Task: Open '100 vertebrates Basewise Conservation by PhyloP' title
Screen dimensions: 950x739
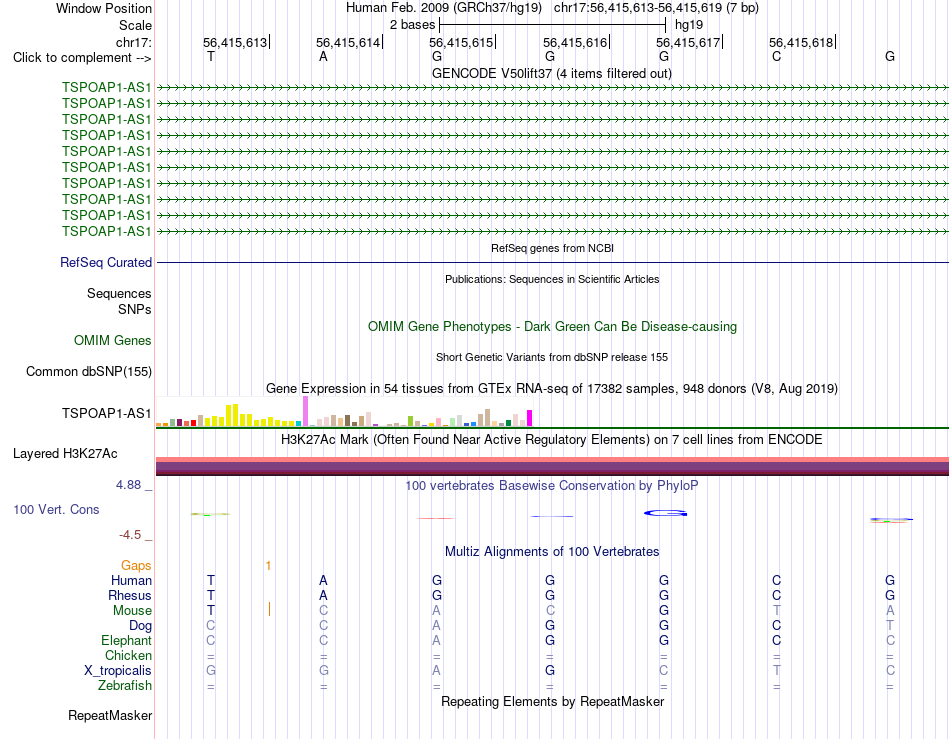Action: pos(552,485)
